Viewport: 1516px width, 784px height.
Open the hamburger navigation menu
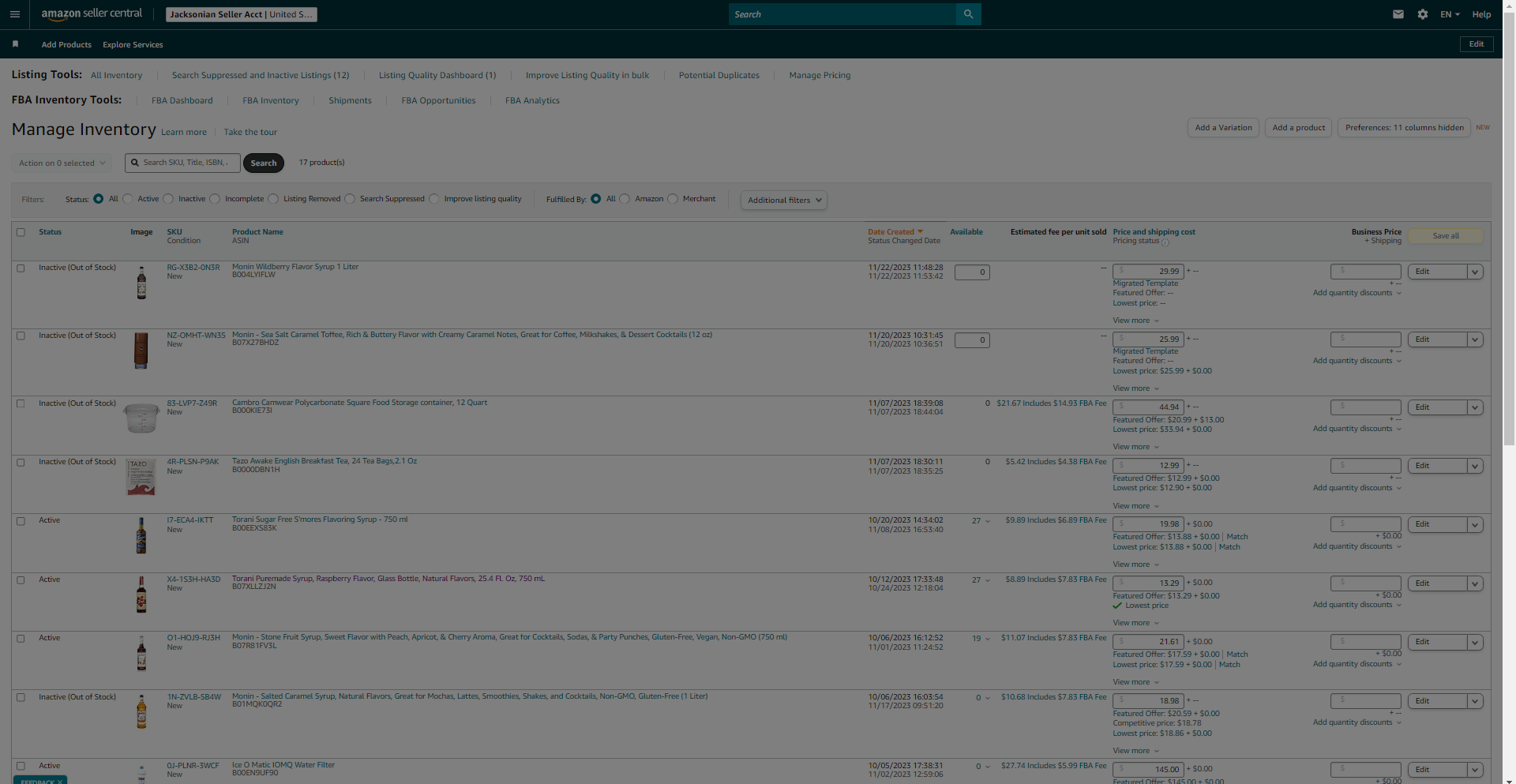[x=14, y=14]
